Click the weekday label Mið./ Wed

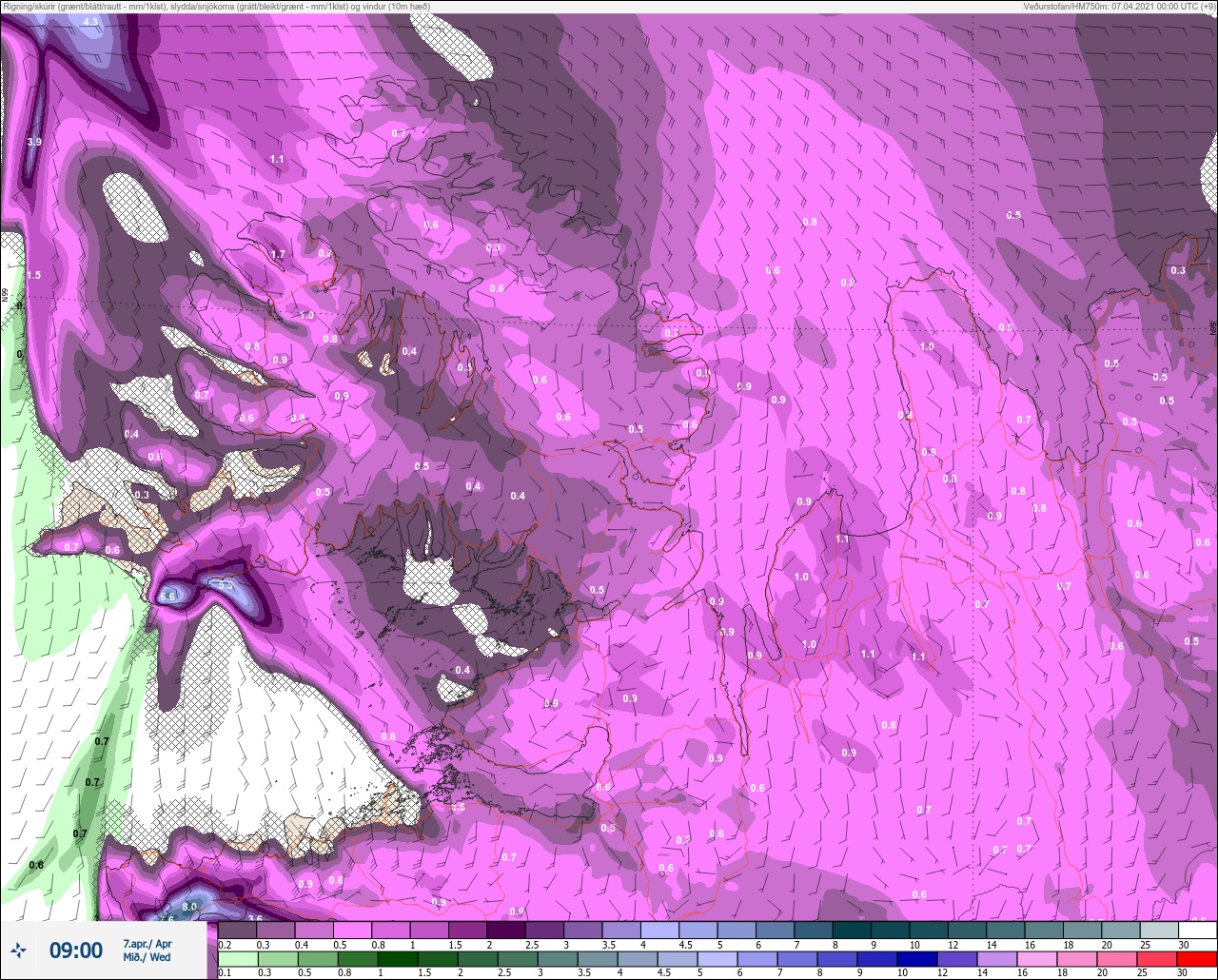[x=147, y=957]
